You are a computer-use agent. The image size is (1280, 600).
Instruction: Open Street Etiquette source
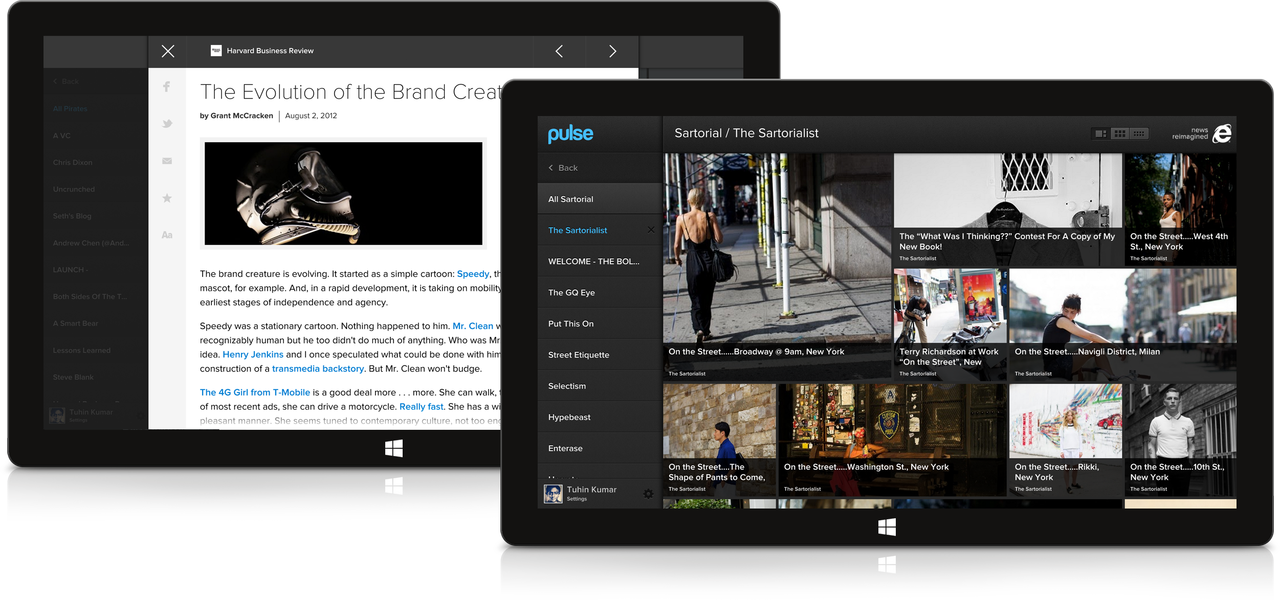(x=599, y=355)
